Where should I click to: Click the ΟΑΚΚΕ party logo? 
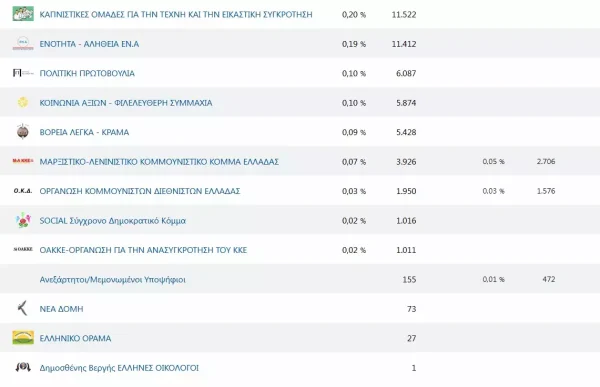pyautogui.click(x=23, y=249)
